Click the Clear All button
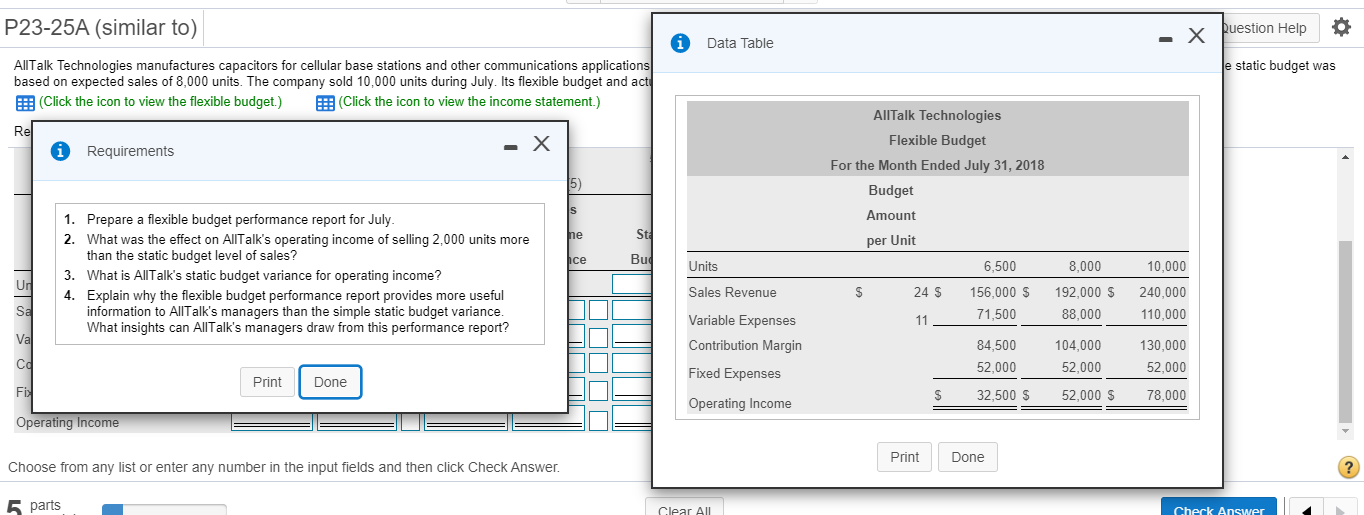 click(684, 508)
